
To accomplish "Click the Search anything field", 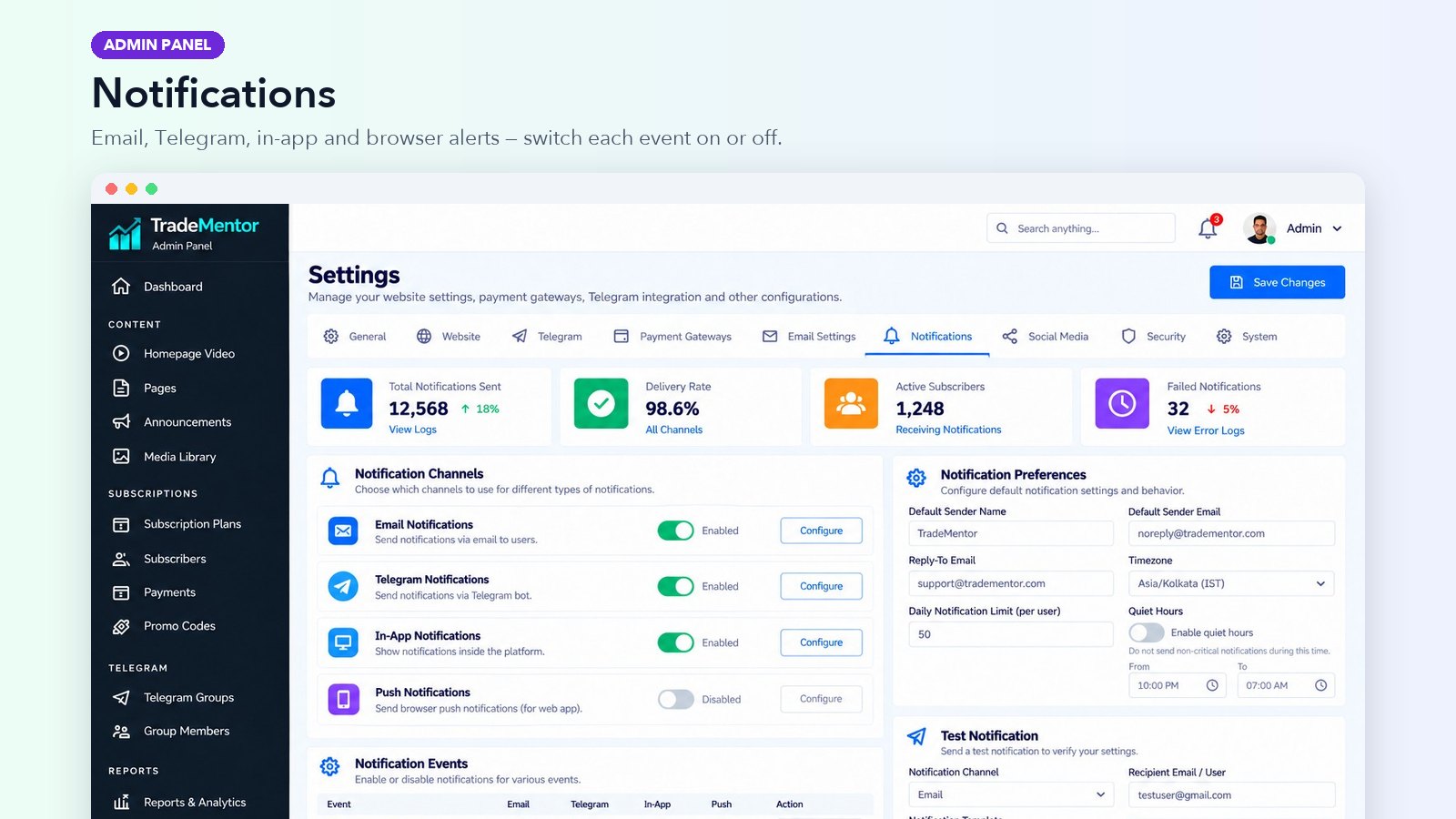I will point(1081,228).
